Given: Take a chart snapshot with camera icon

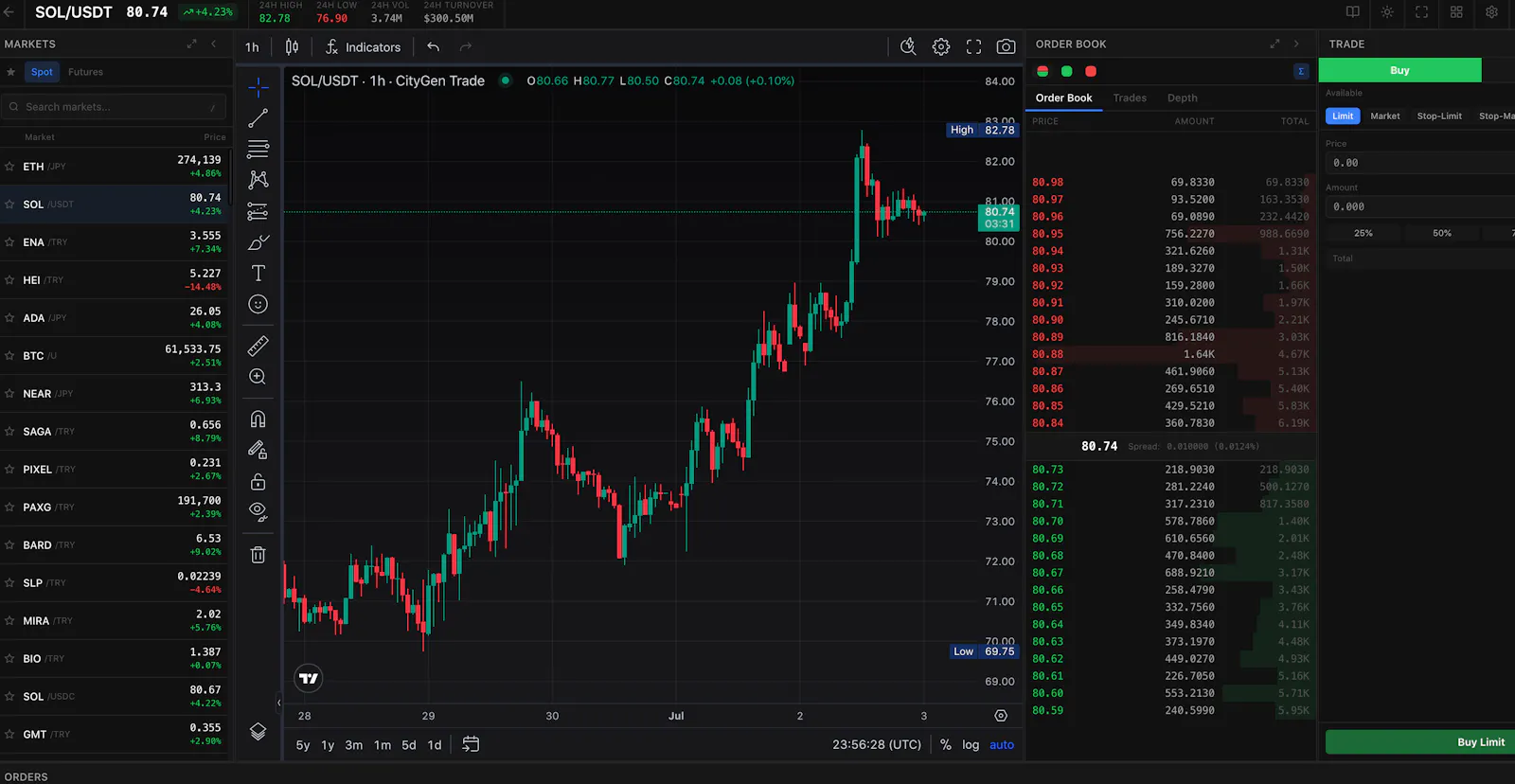Looking at the screenshot, I should point(1007,46).
